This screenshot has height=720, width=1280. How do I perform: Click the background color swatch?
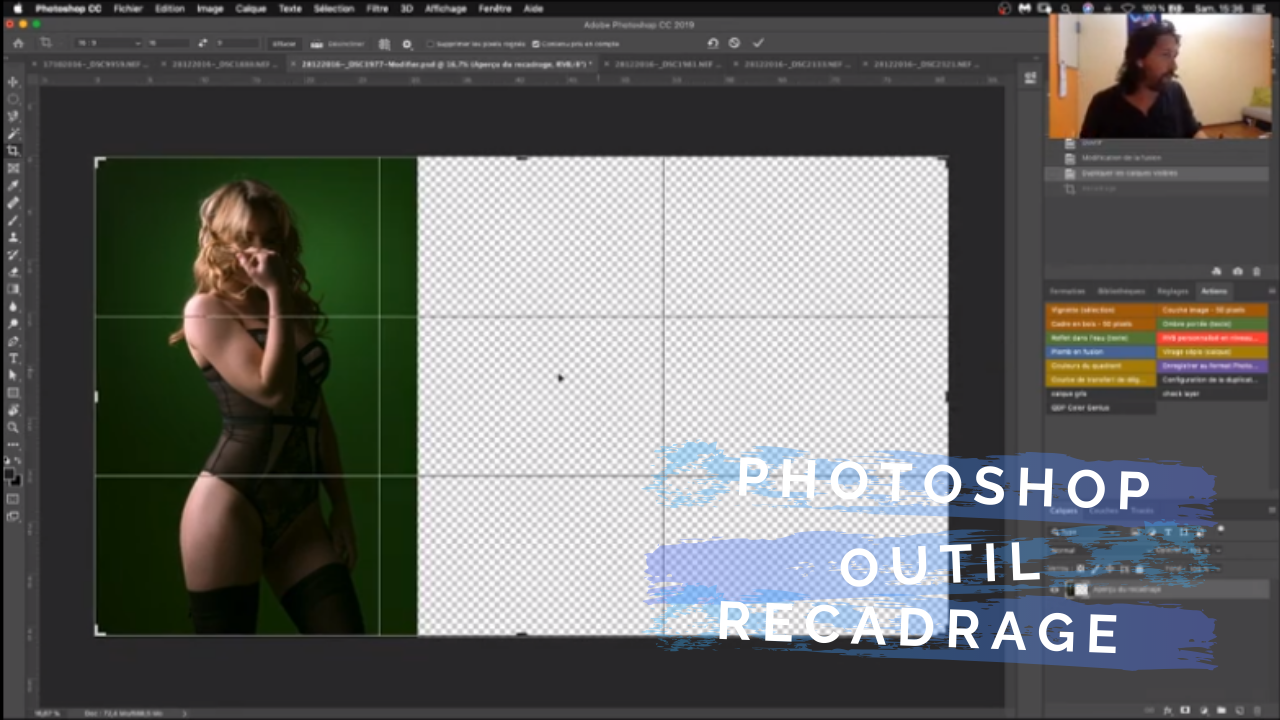16,480
